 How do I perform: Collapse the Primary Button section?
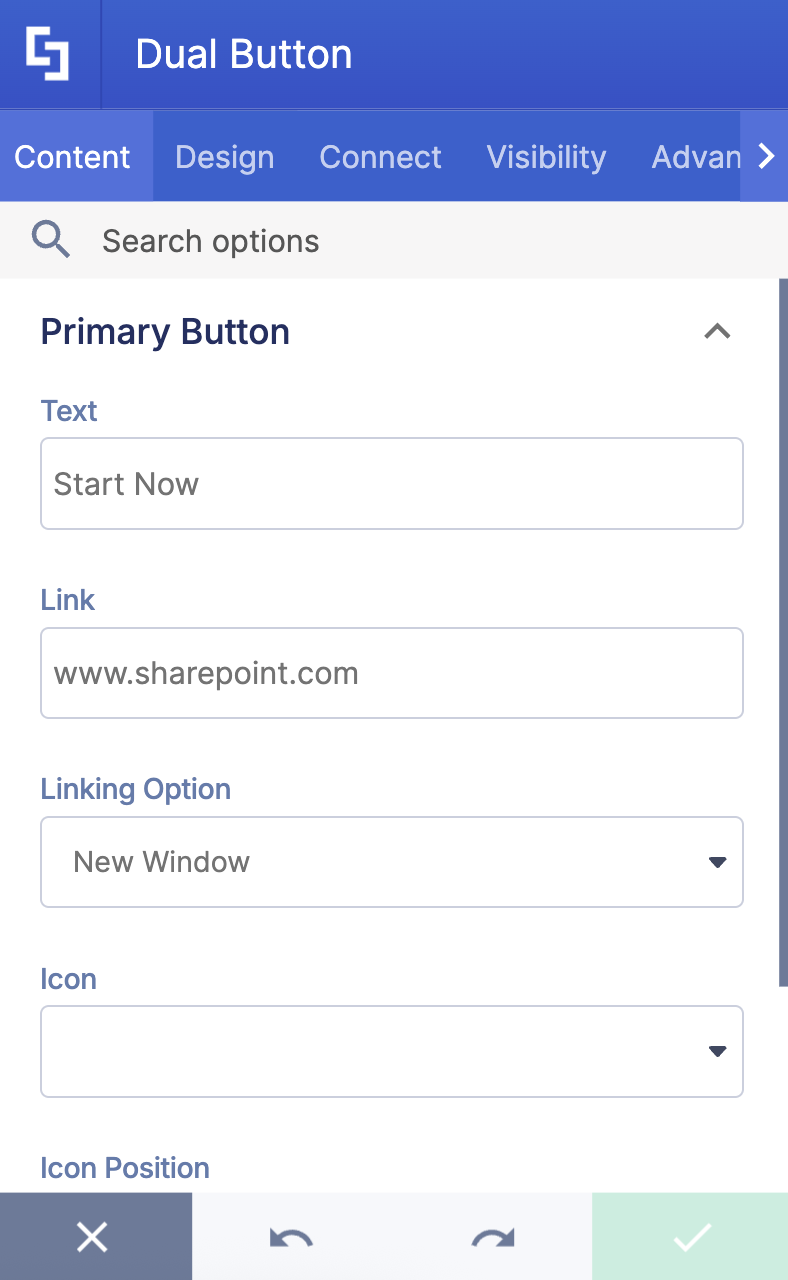pyautogui.click(x=717, y=331)
